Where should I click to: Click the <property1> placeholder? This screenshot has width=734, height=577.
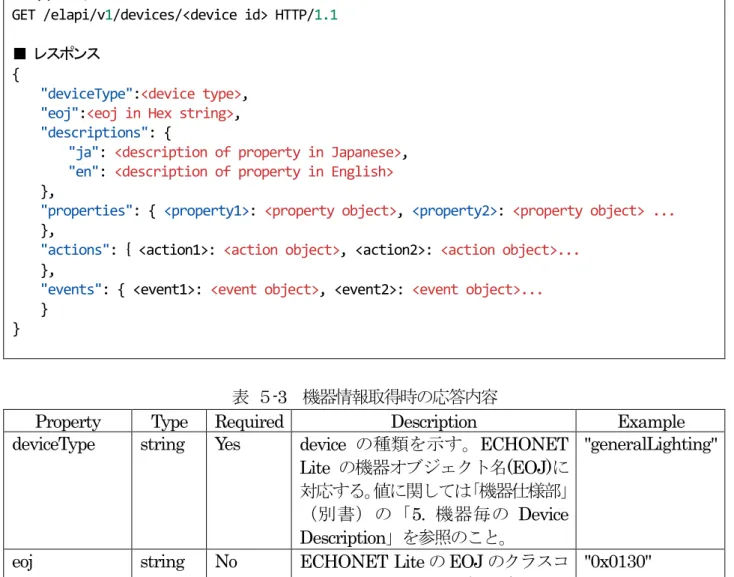point(206,211)
